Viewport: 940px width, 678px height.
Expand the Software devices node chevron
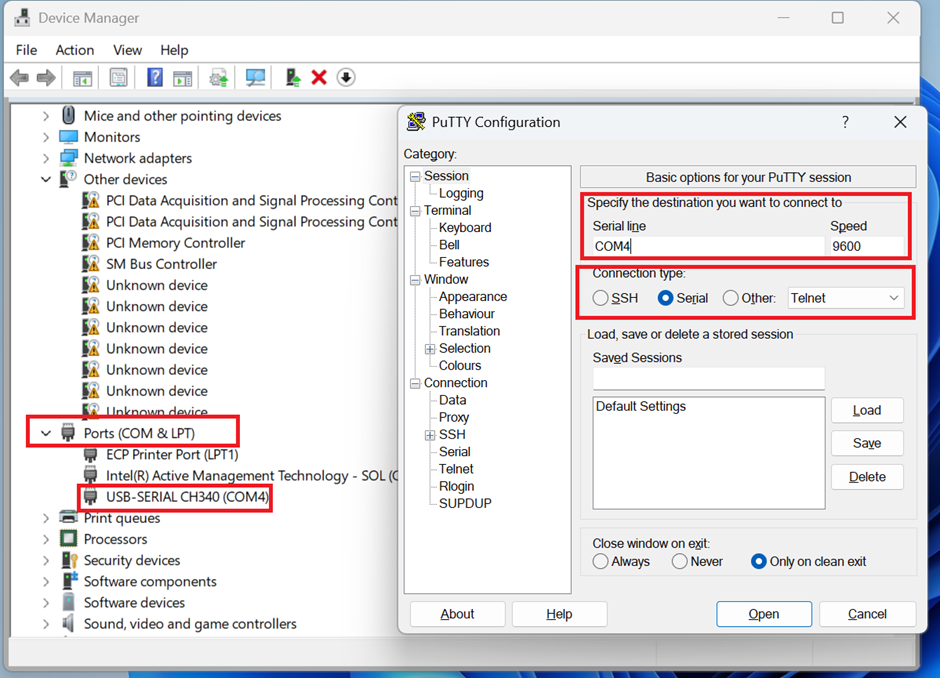46,602
